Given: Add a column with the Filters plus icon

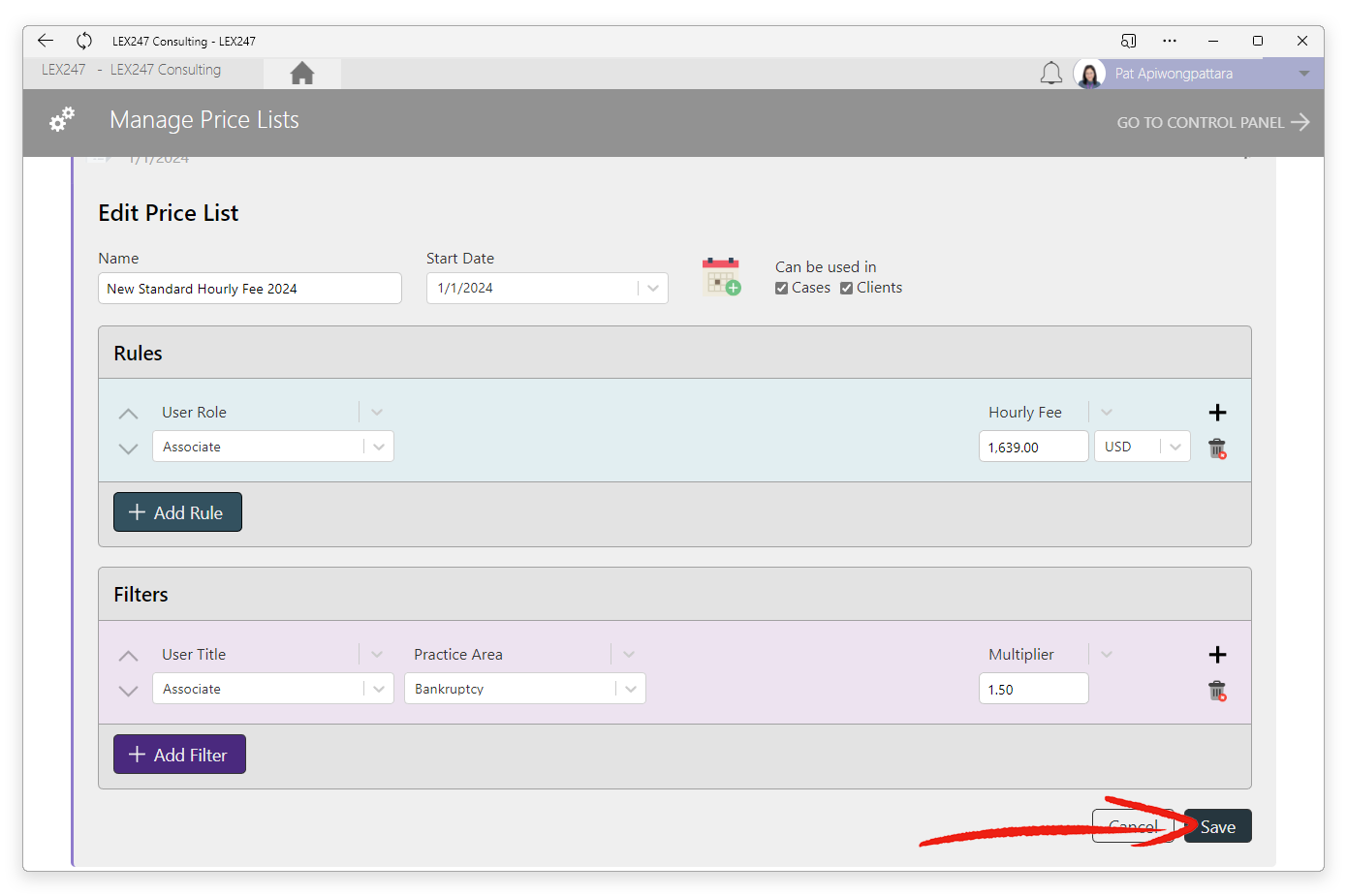Looking at the screenshot, I should [x=1218, y=655].
